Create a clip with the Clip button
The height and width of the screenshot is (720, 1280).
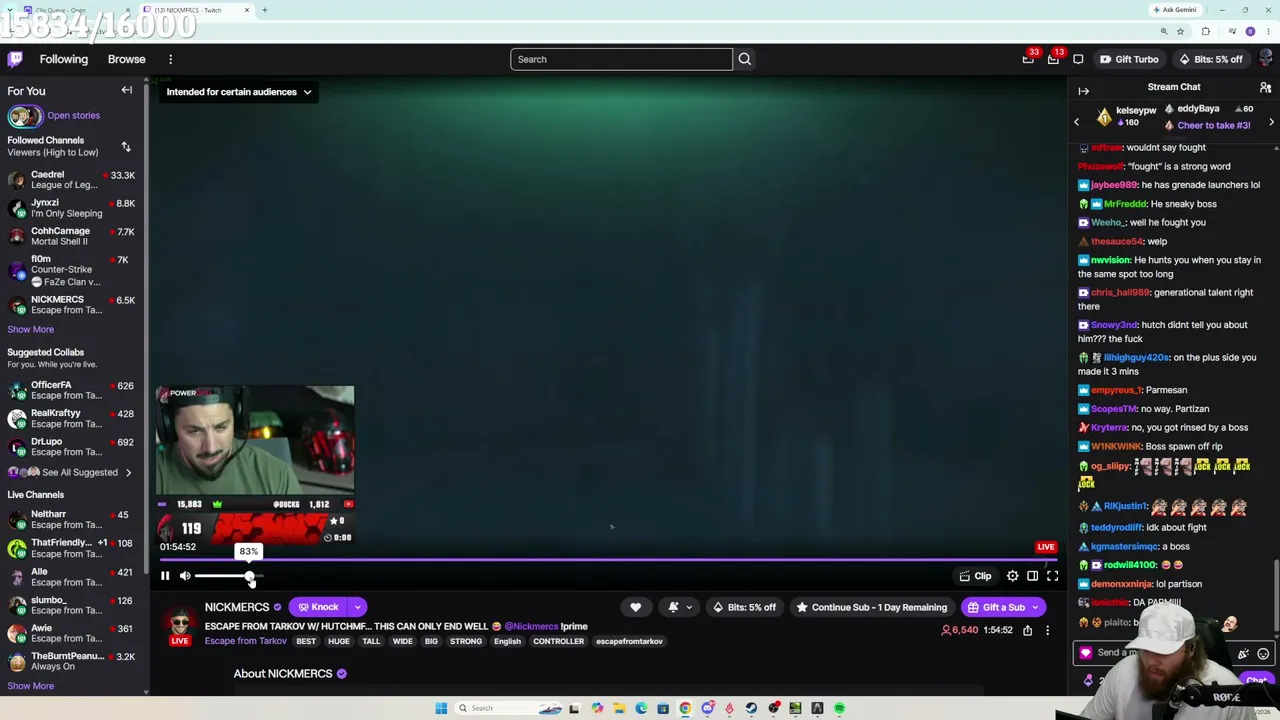975,576
